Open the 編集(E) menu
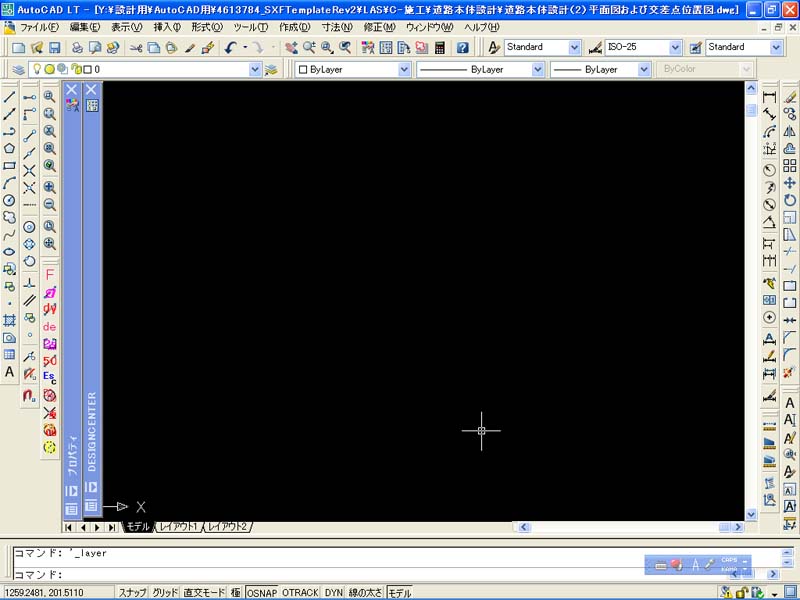The image size is (800, 600). click(85, 27)
